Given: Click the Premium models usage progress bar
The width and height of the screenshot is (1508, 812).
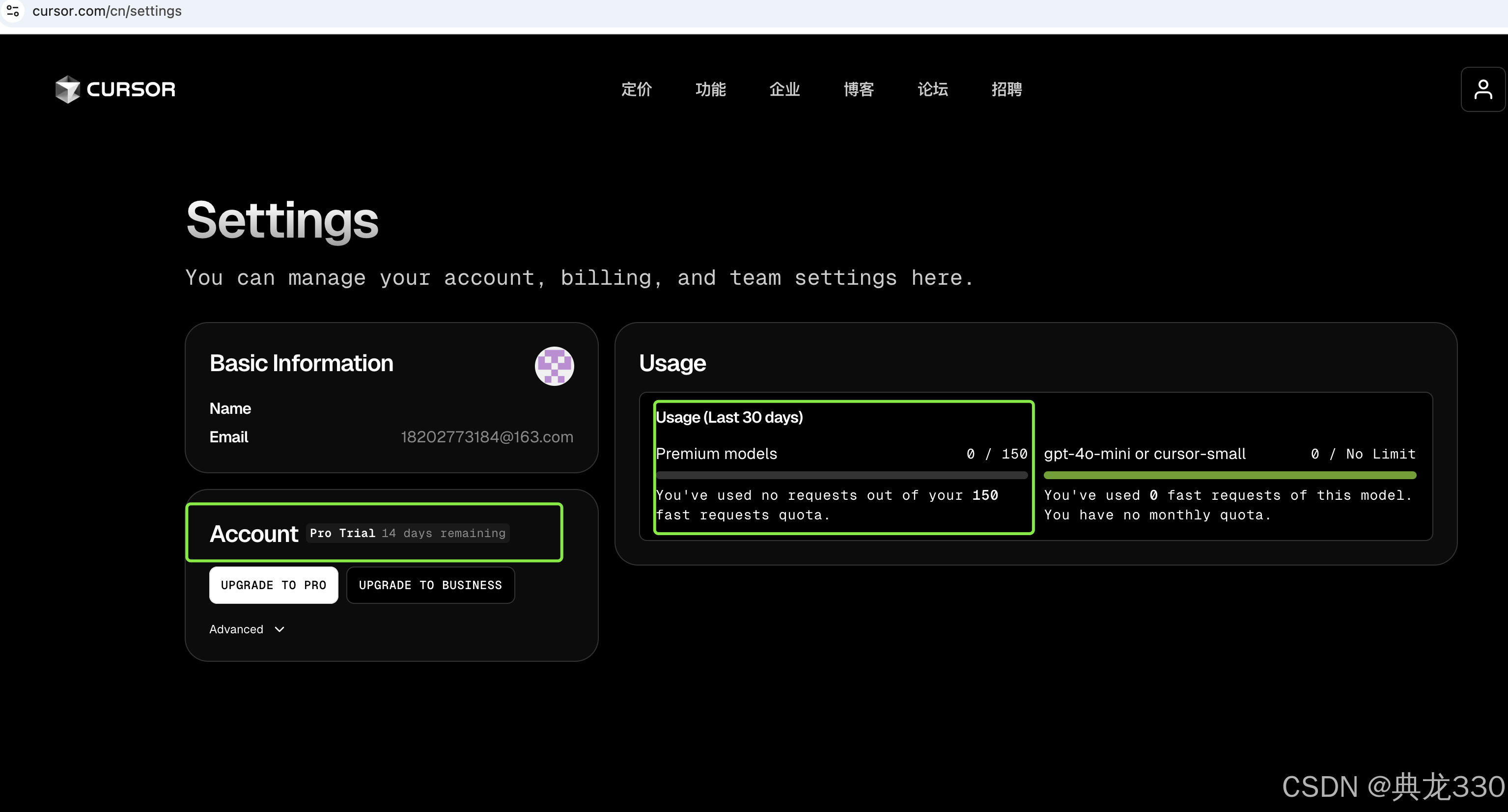Looking at the screenshot, I should point(841,476).
